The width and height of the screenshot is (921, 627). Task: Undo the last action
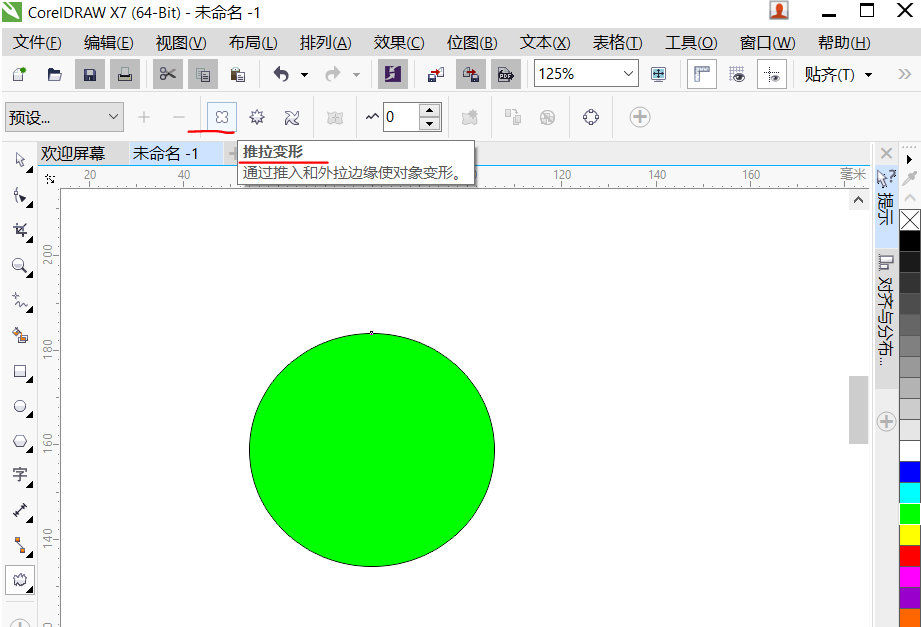point(282,75)
